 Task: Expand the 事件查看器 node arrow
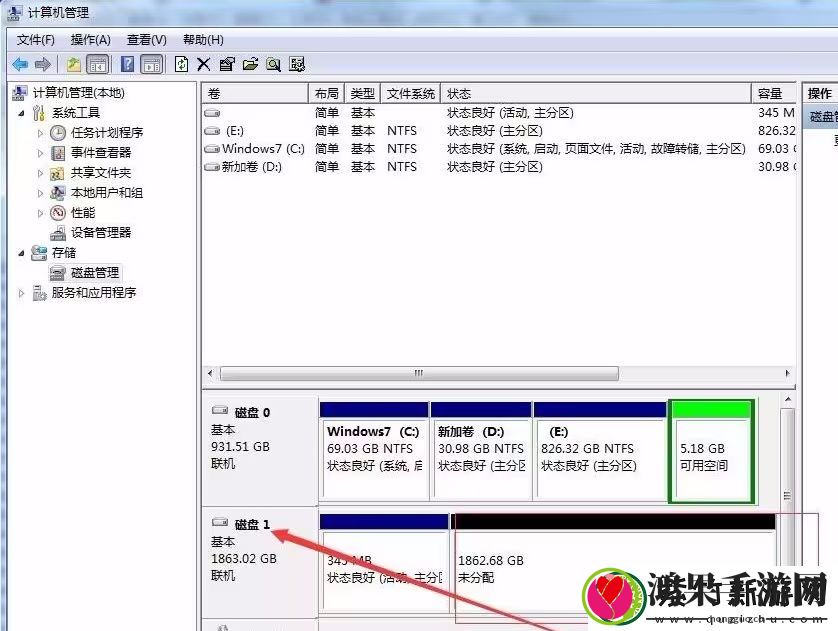pos(40,153)
